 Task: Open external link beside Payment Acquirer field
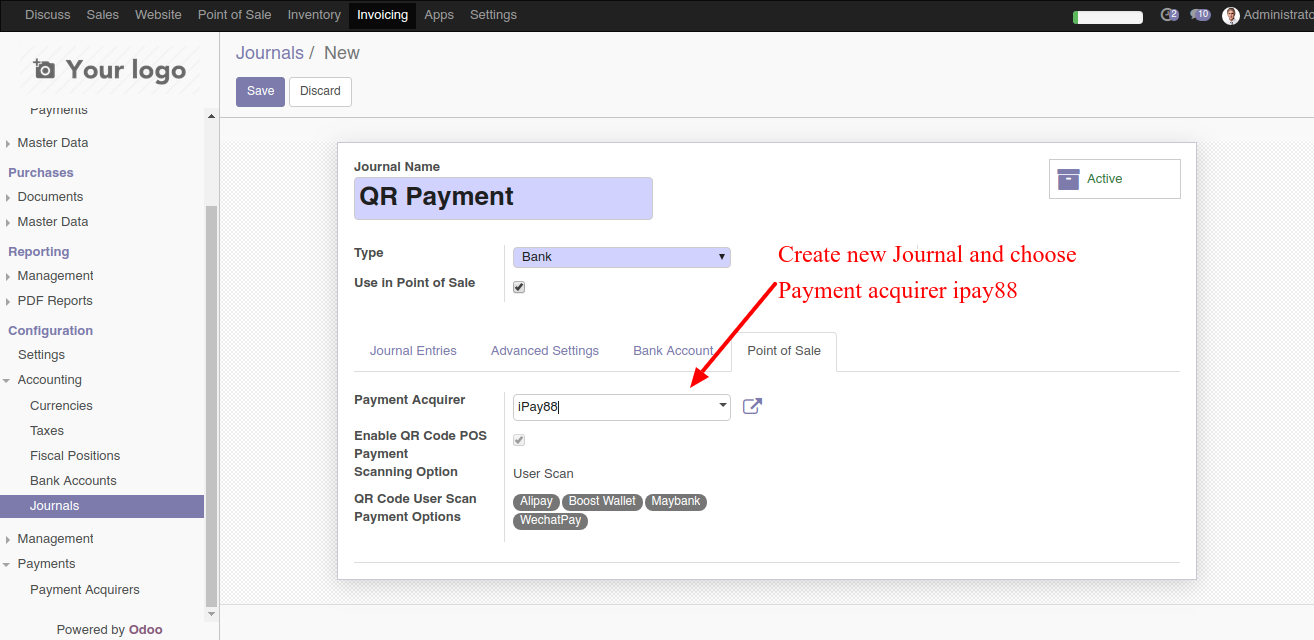[x=752, y=406]
